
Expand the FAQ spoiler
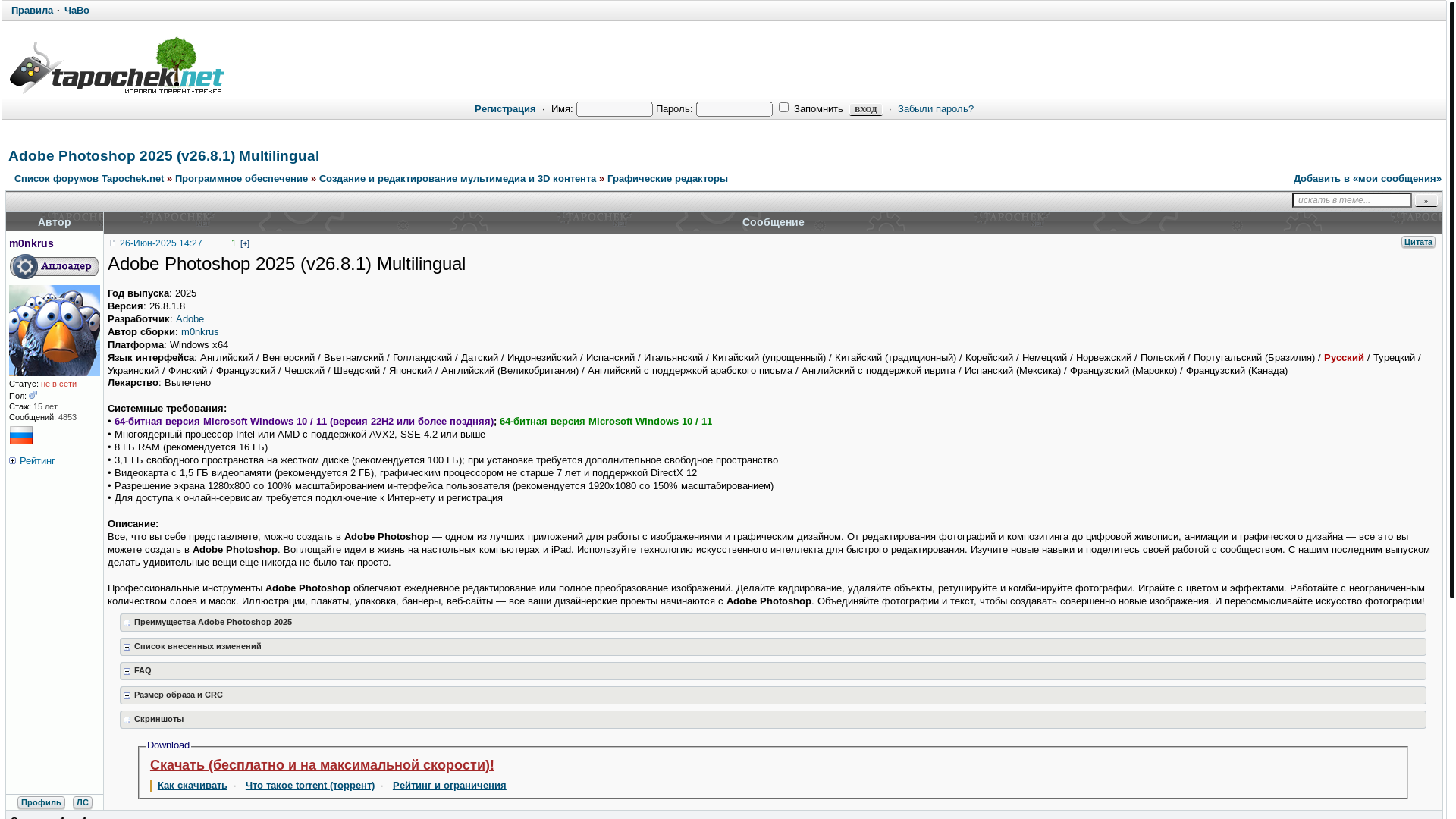(773, 671)
